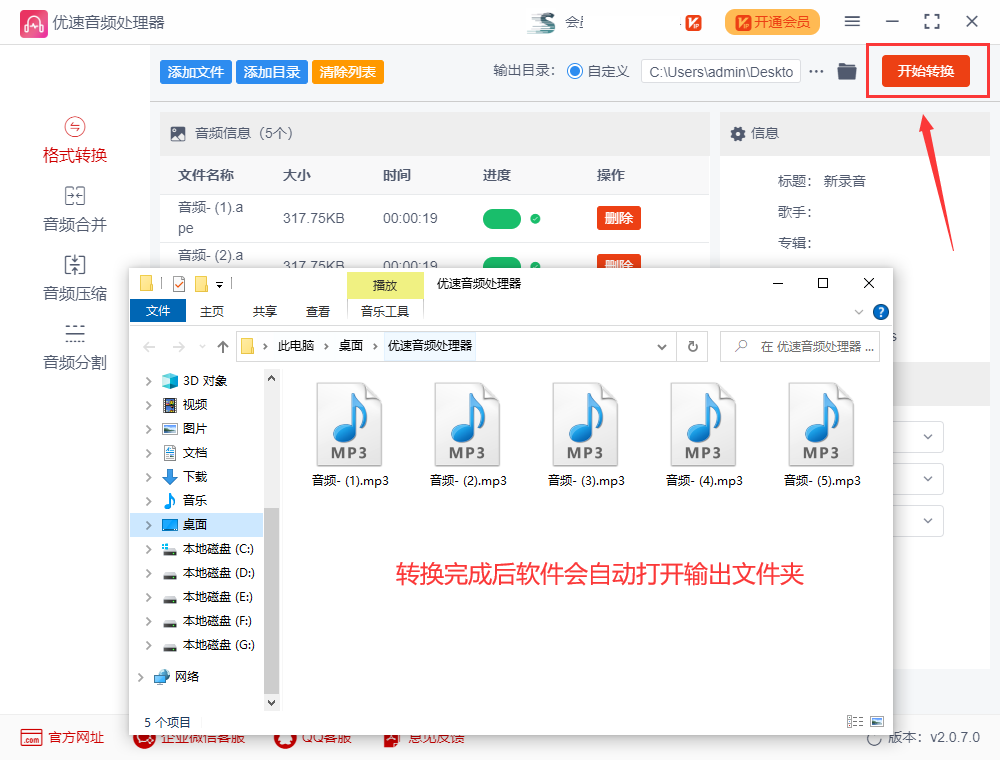The height and width of the screenshot is (760, 1000).
Task: Open the output path options via ...
Action: point(815,71)
